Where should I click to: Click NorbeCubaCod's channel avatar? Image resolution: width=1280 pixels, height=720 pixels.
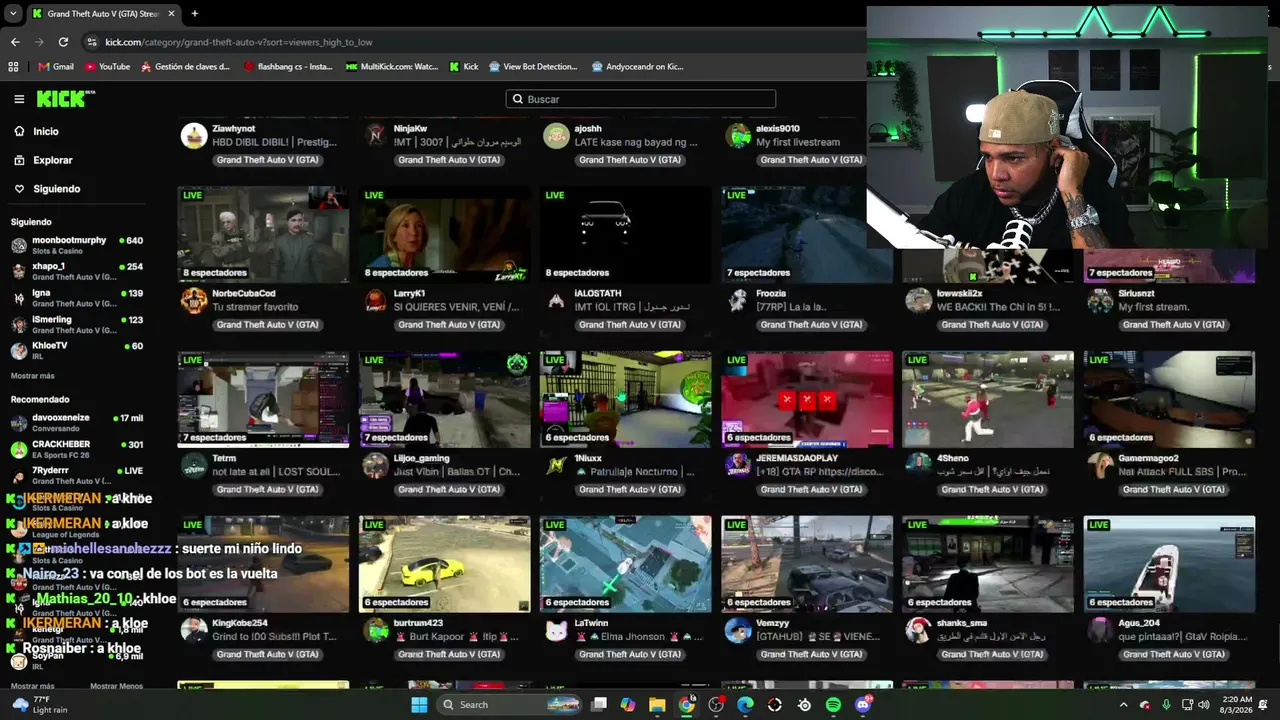(x=193, y=301)
